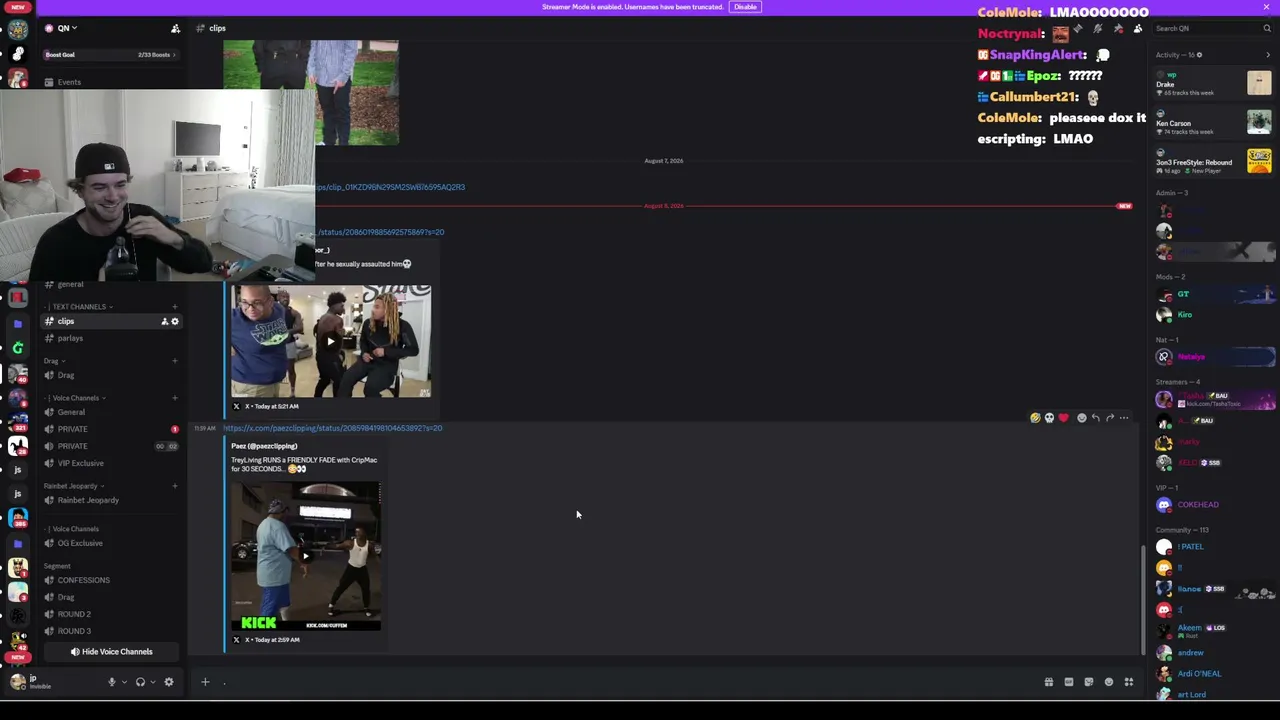Collapse the first Voice Channels category
The width and height of the screenshot is (1280, 720).
(x=75, y=398)
